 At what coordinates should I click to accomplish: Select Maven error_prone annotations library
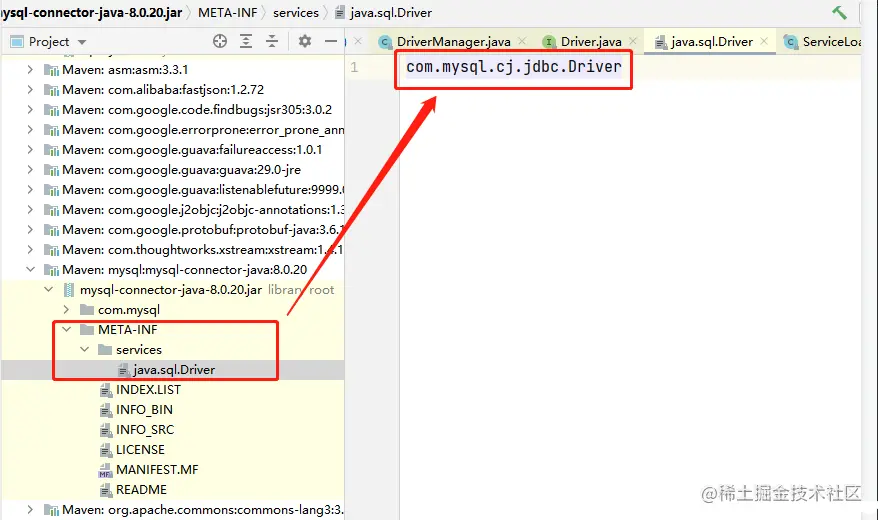point(203,130)
